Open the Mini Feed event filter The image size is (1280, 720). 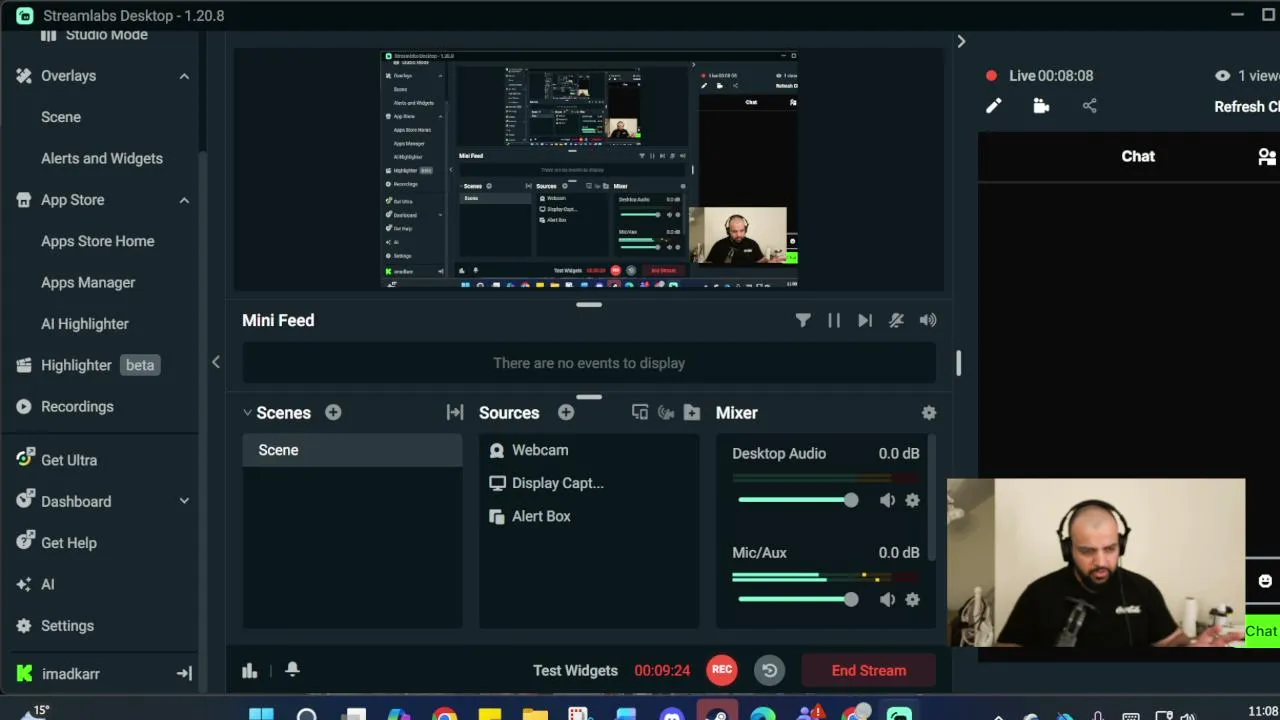tap(803, 320)
